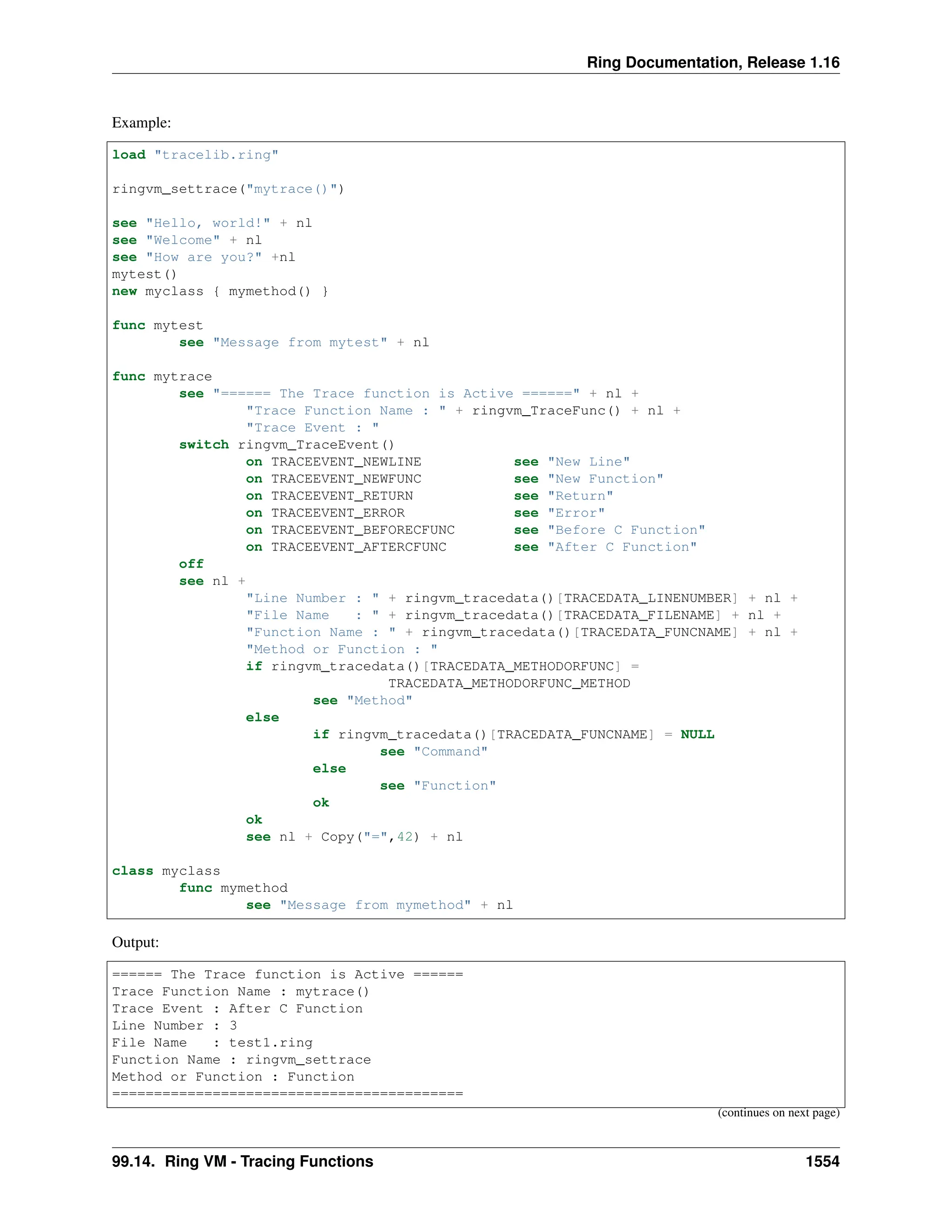Click the ringvm_settrace("mytrace()") line
Image resolution: width=952 pixels, height=1232 pixels.
[x=228, y=189]
